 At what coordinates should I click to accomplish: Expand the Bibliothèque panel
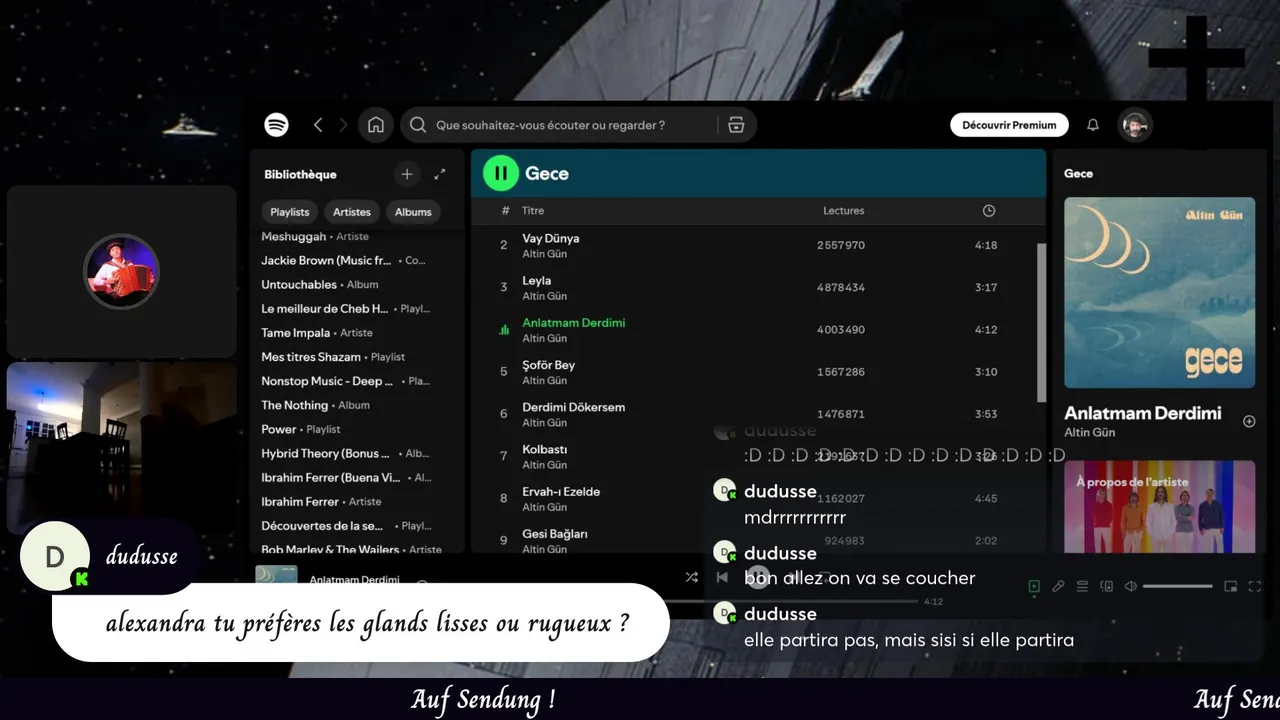point(439,174)
